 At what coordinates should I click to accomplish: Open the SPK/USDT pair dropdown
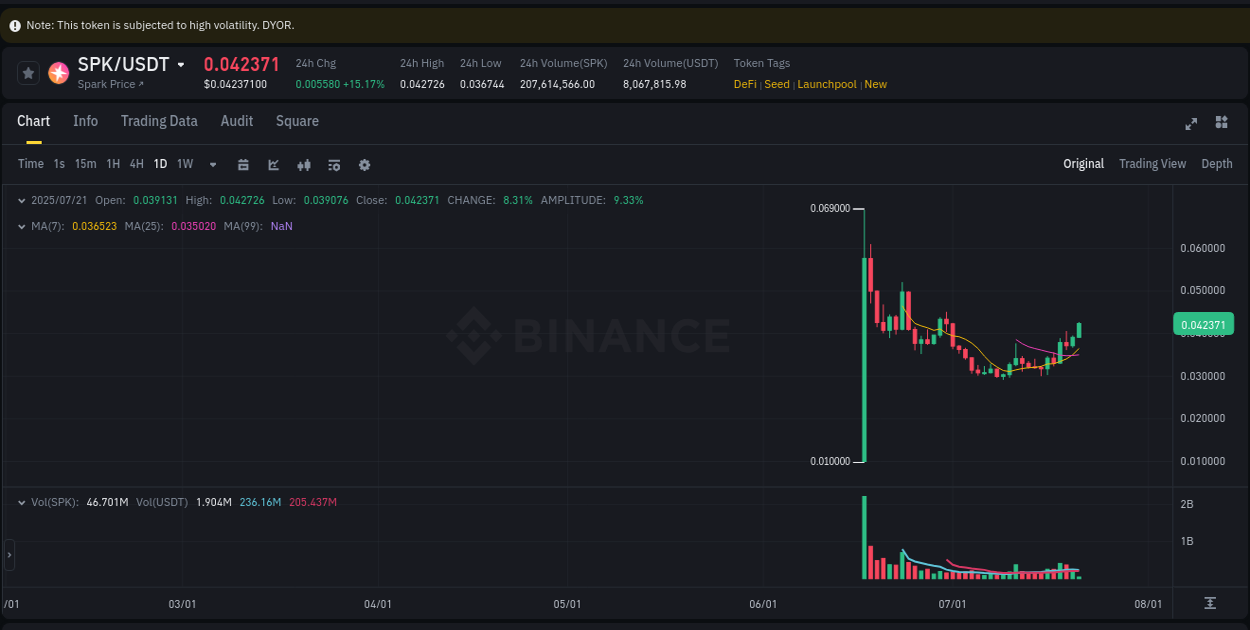[181, 63]
